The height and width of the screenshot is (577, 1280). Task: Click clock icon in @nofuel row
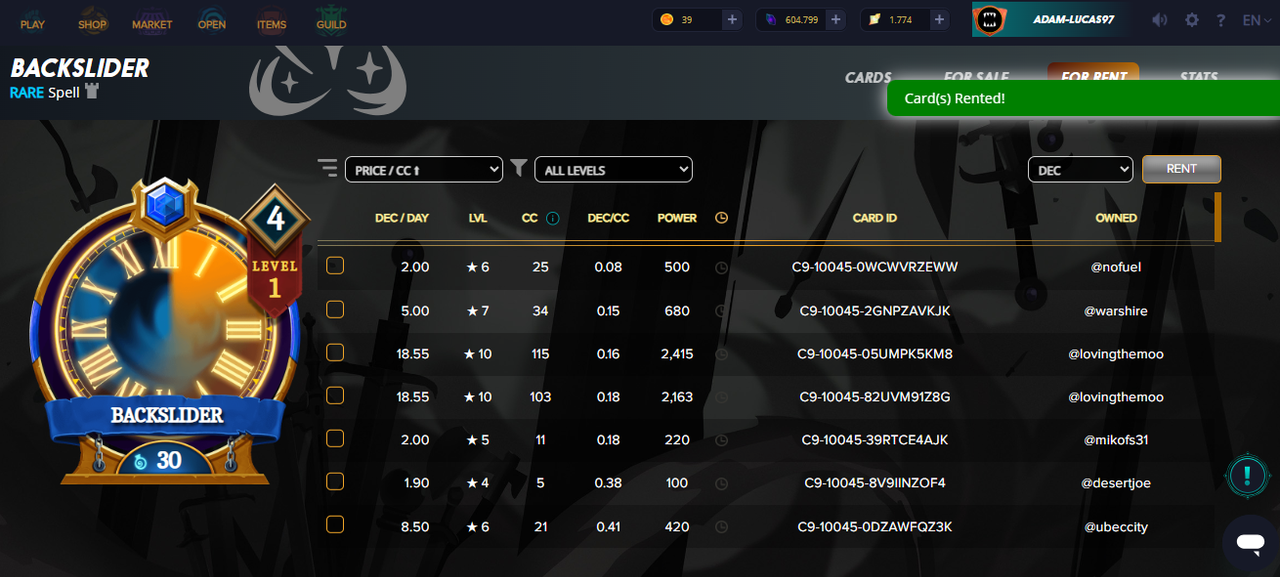(x=721, y=267)
